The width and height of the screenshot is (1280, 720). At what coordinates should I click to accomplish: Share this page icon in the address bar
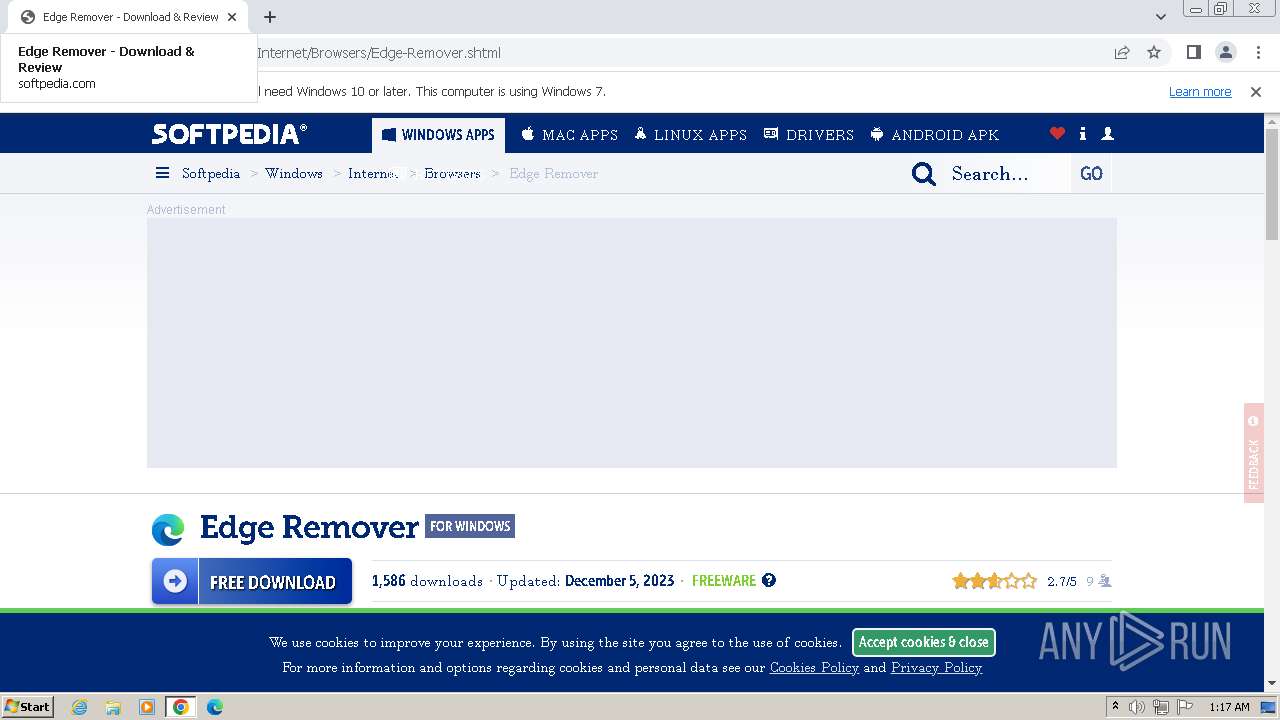click(1122, 52)
